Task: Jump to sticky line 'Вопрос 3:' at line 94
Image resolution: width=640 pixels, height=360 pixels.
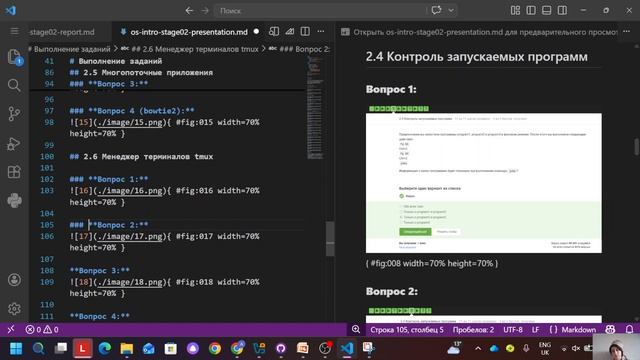Action: point(109,84)
